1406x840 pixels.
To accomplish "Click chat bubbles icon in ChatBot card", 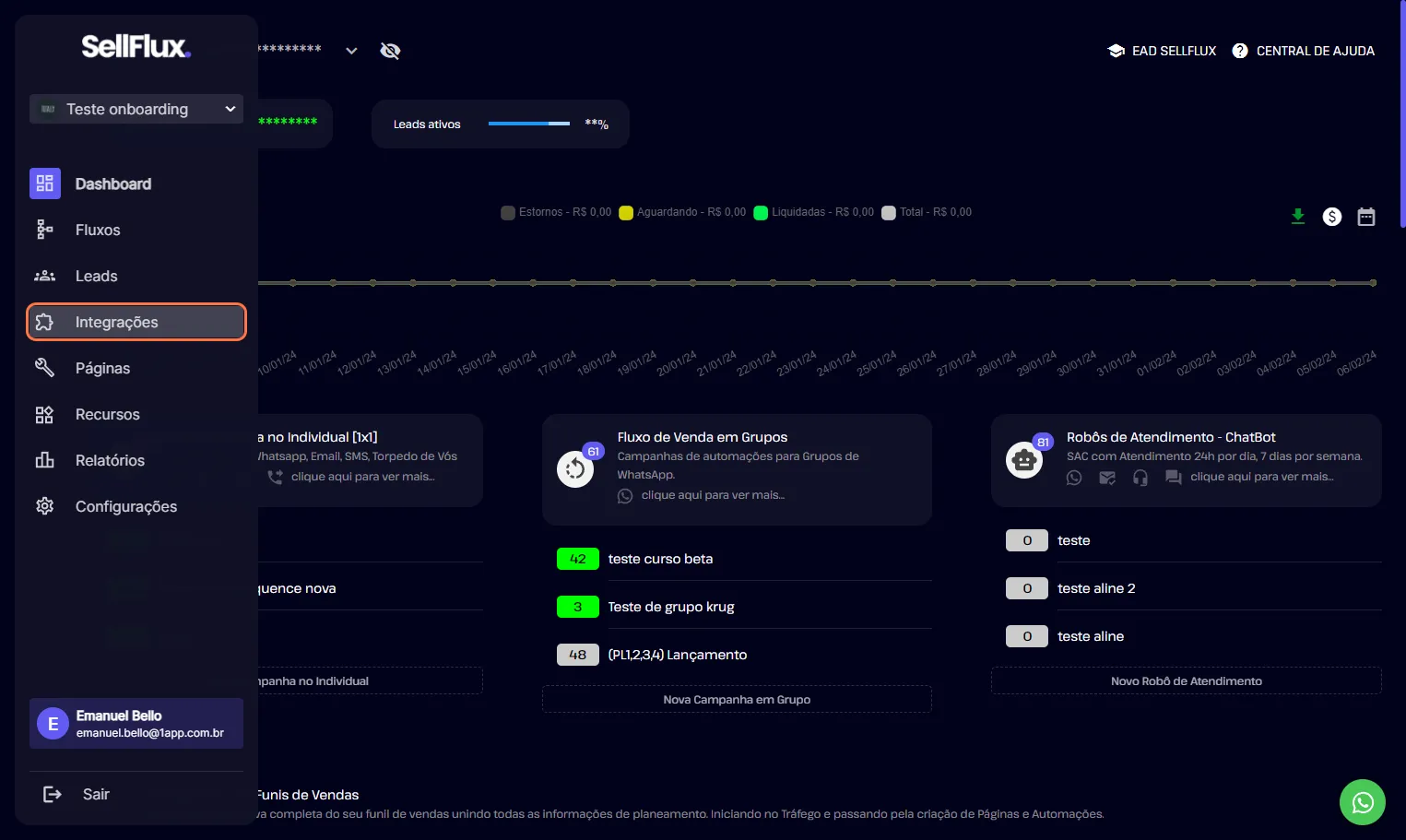I will (1174, 477).
